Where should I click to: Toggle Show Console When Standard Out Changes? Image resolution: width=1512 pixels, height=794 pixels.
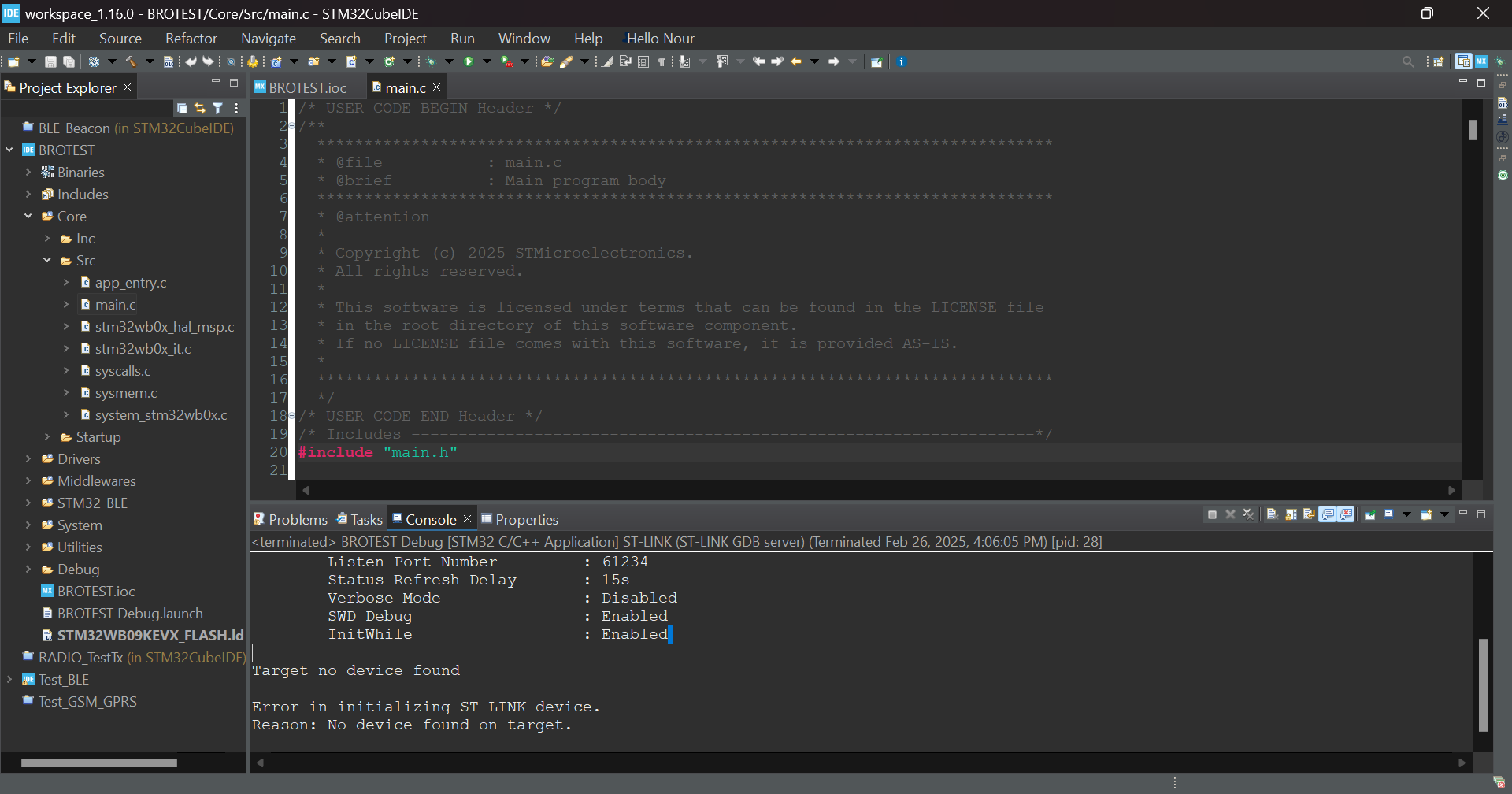click(1328, 514)
